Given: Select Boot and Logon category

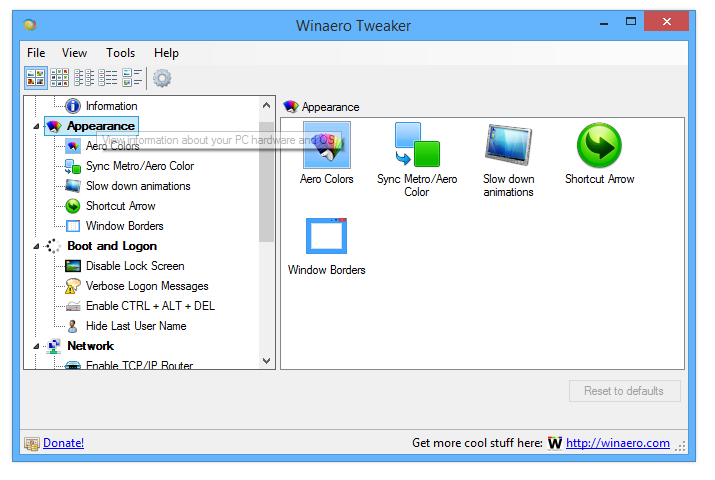Looking at the screenshot, I should [112, 246].
